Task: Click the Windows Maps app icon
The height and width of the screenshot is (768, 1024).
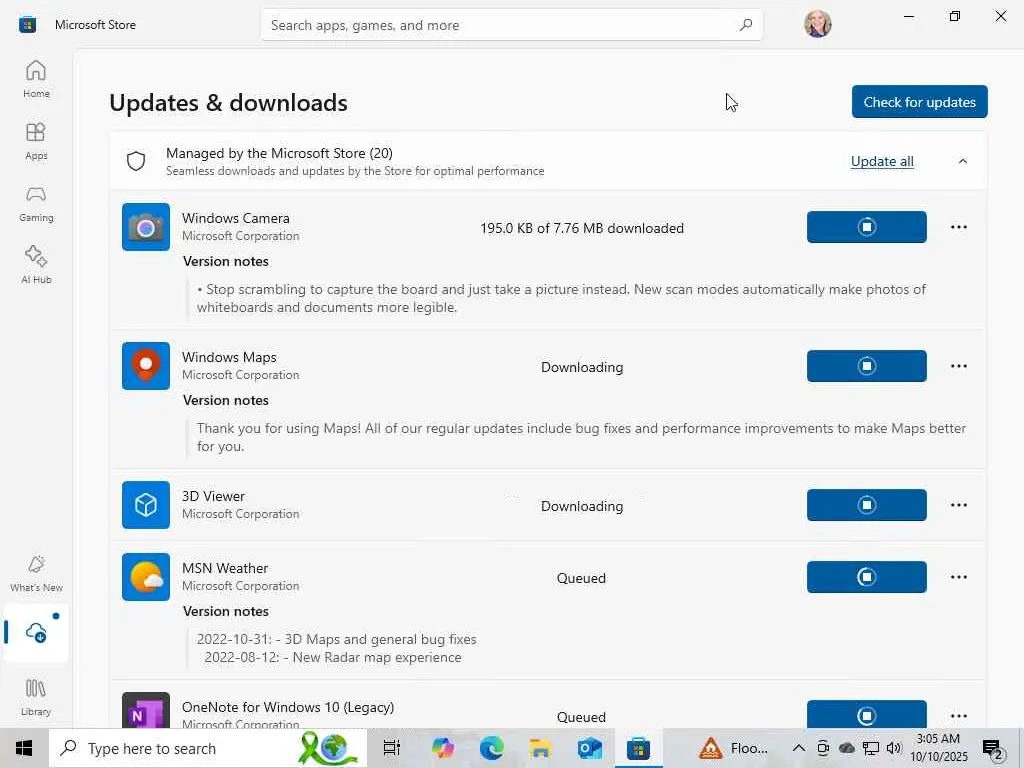Action: (146, 366)
